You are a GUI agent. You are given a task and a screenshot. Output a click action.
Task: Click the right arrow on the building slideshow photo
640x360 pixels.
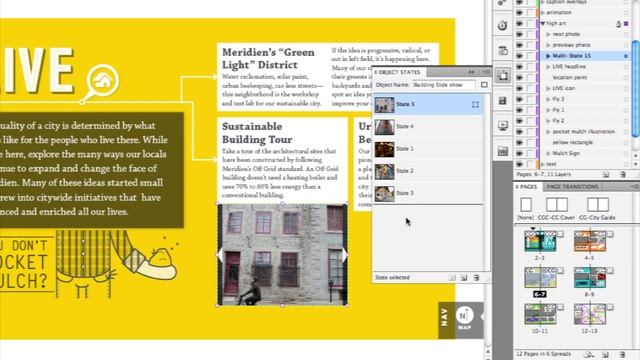(345, 255)
